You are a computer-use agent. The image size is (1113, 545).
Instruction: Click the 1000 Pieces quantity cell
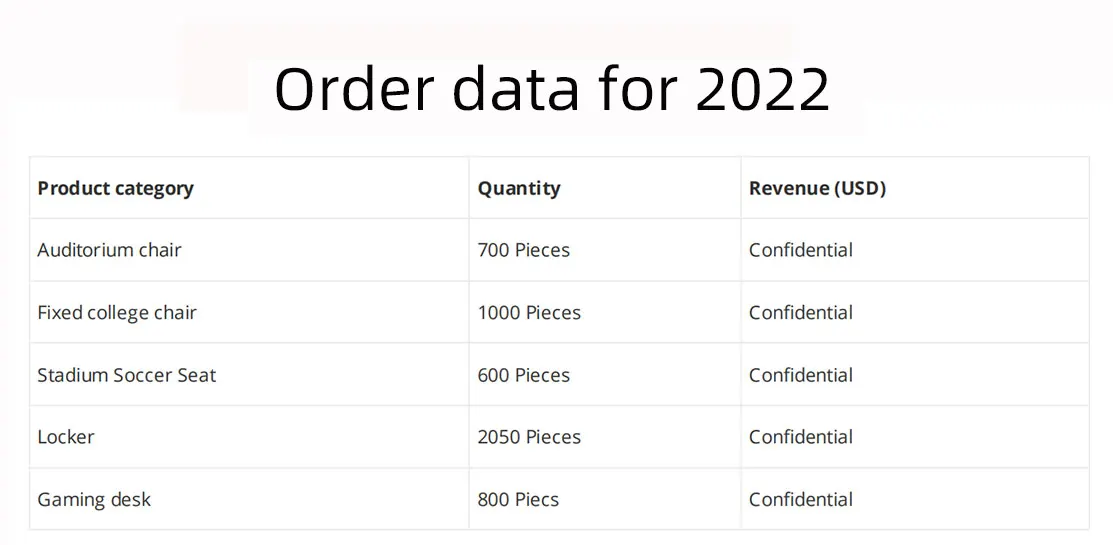click(529, 313)
